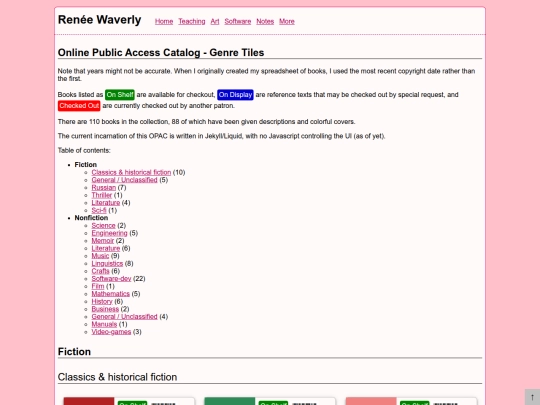The image size is (540, 405).
Task: Open Nonfiction's Literature link, six books
Action: 106,248
